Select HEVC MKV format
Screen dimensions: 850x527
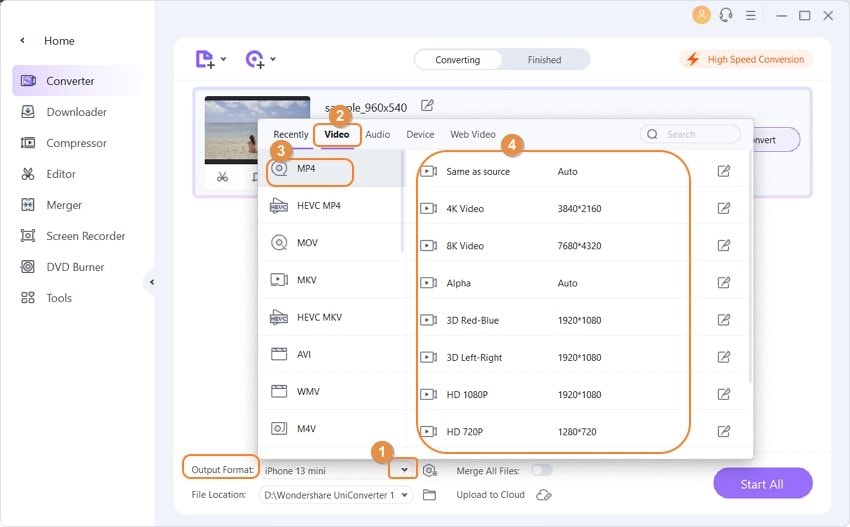331,317
